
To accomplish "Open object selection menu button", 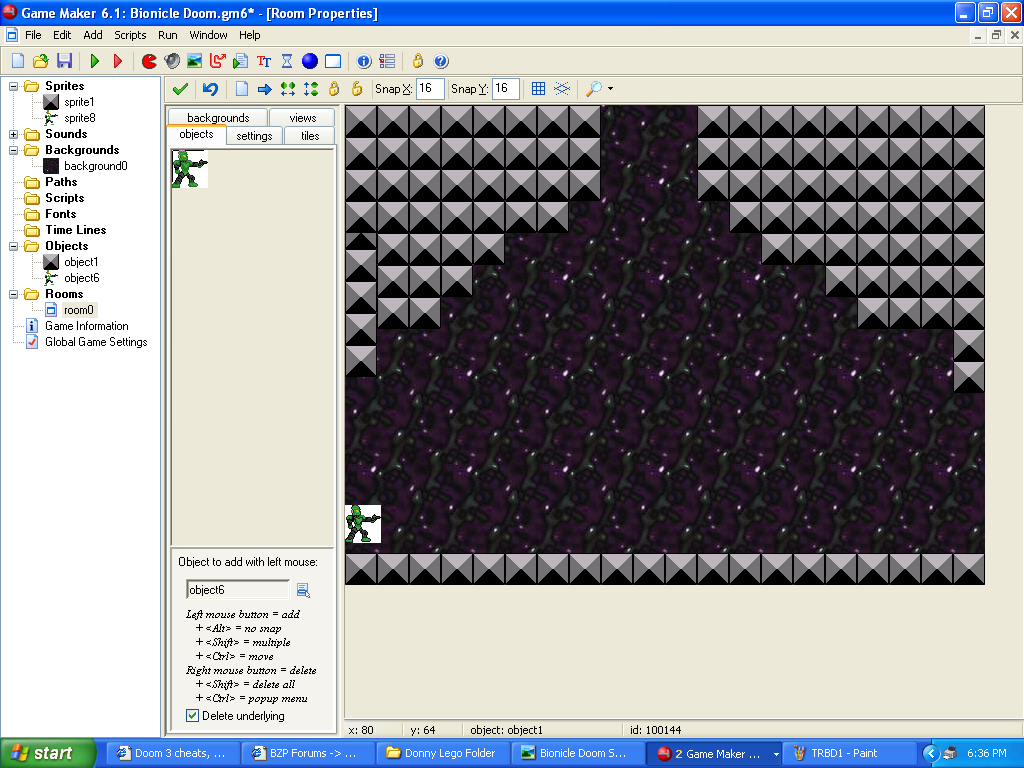I will tap(303, 590).
